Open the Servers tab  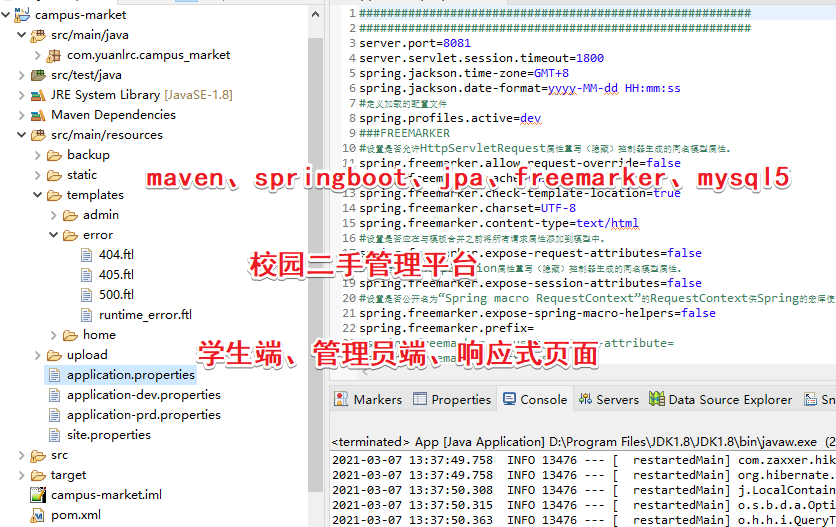click(x=609, y=400)
